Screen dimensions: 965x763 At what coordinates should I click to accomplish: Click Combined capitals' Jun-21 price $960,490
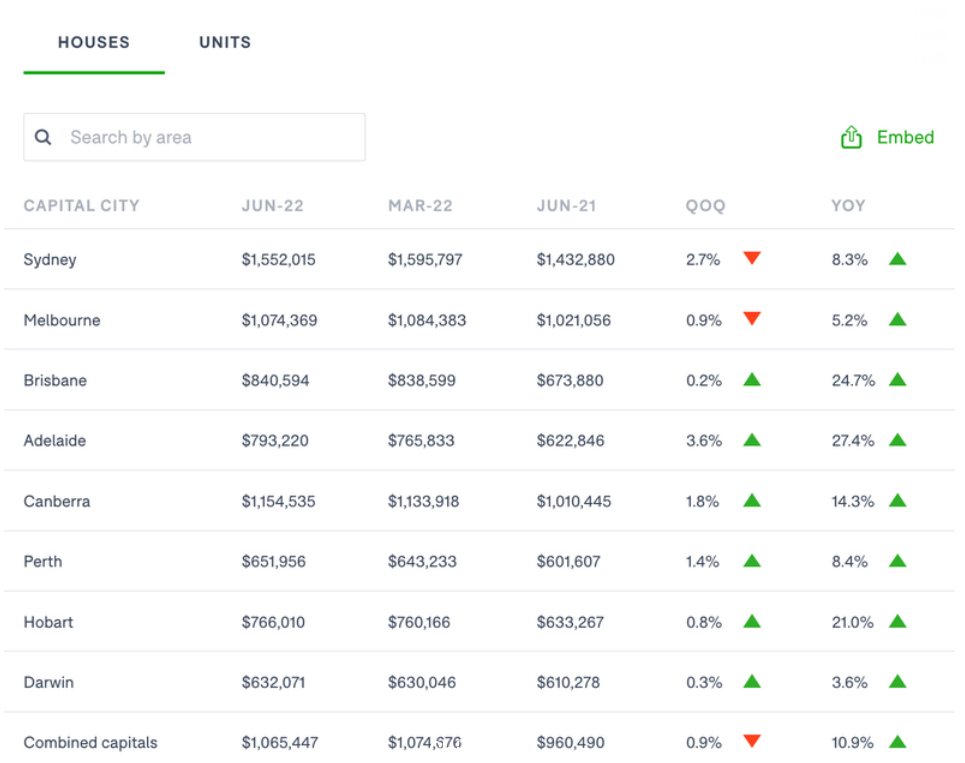coord(571,743)
